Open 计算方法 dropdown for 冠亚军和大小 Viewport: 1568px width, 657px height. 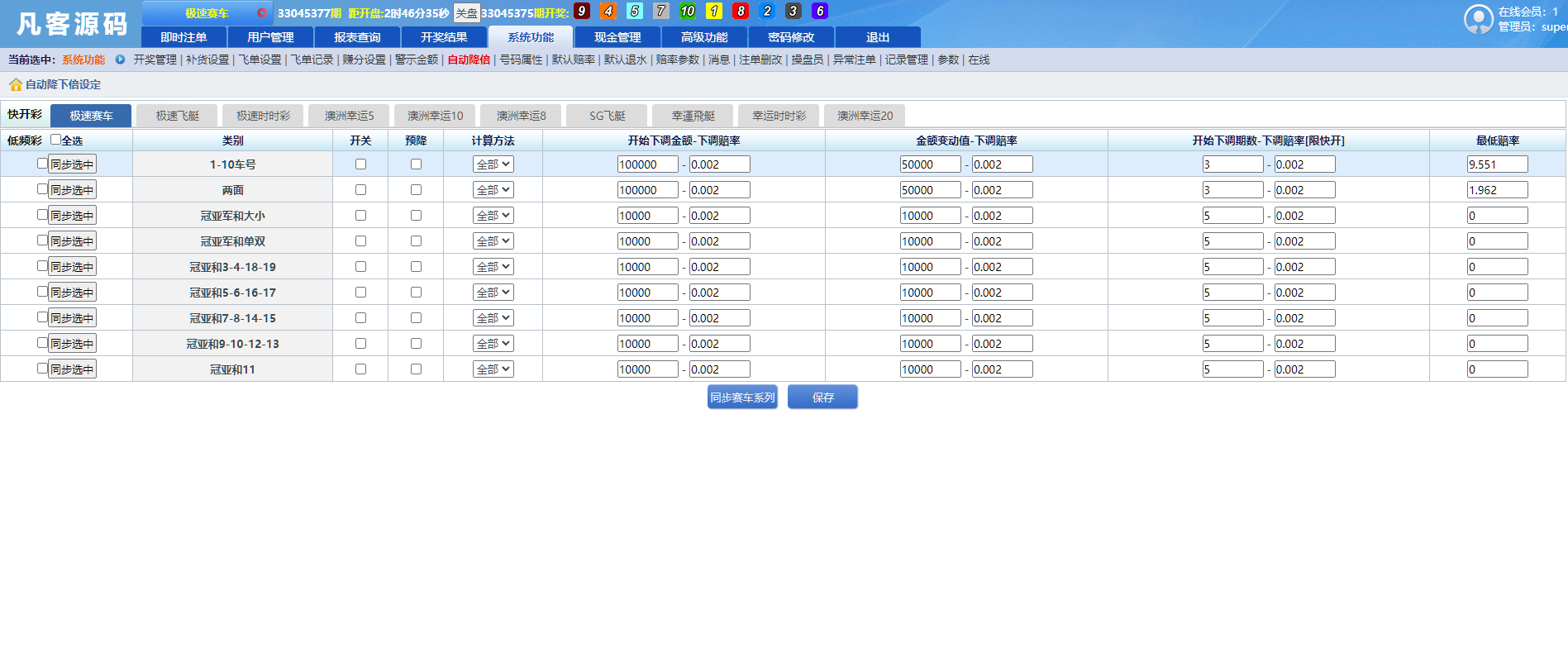click(x=493, y=216)
